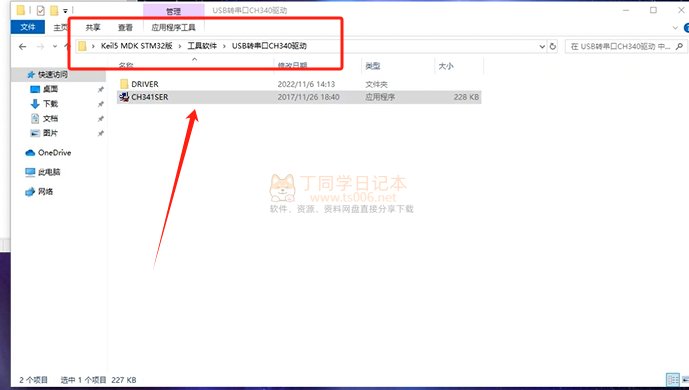Open OneDrive in the navigation pane
The height and width of the screenshot is (390, 689).
[x=54, y=153]
